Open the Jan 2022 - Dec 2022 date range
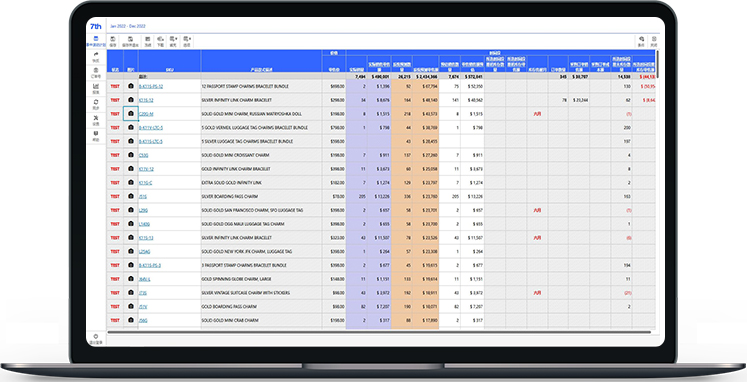The image size is (747, 382). 128,26
